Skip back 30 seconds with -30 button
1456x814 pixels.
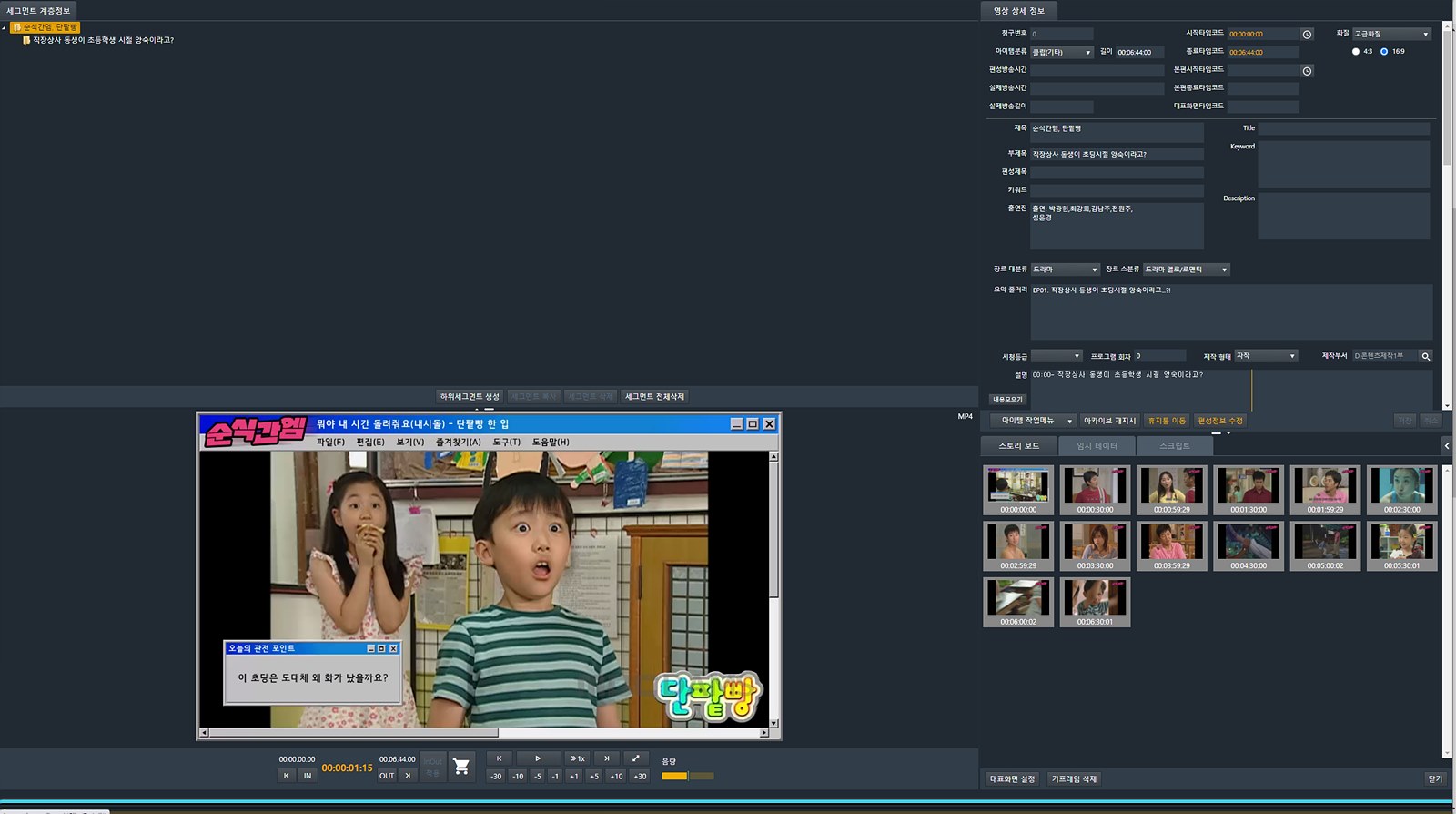tap(496, 777)
